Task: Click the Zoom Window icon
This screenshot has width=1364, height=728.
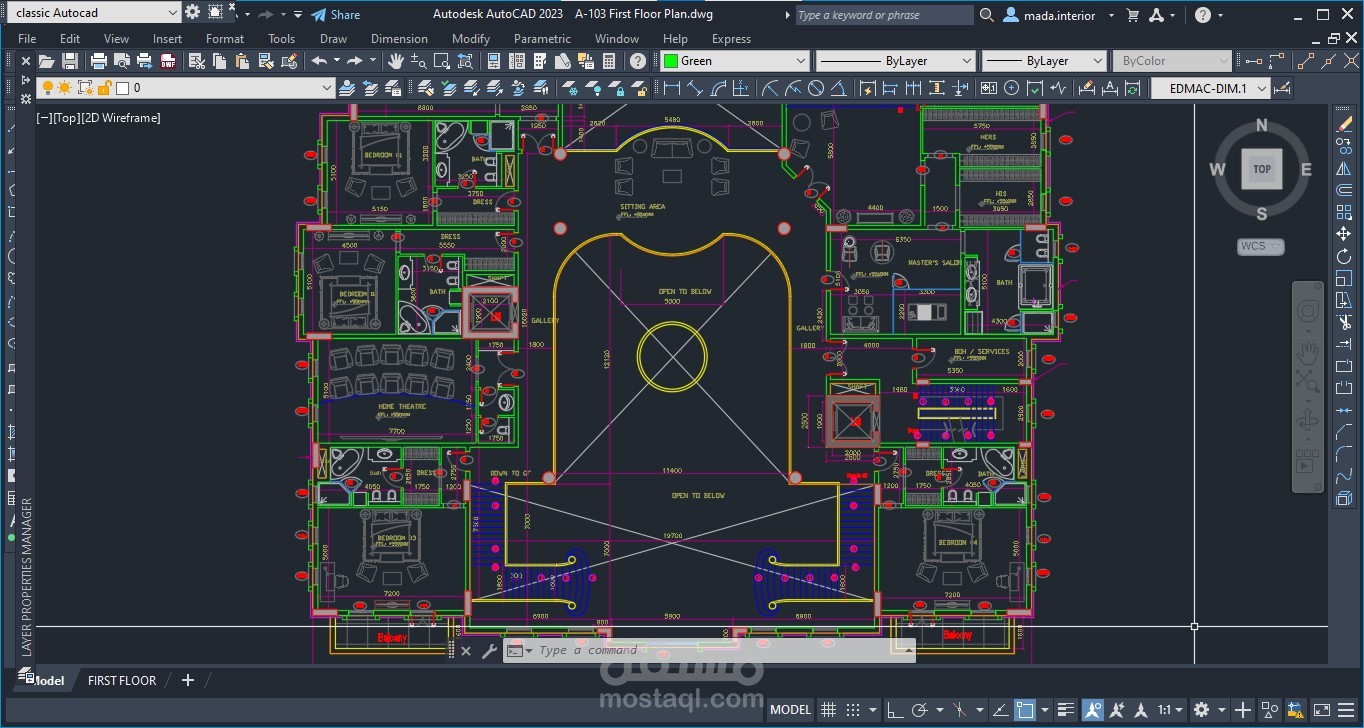Action: pos(443,61)
